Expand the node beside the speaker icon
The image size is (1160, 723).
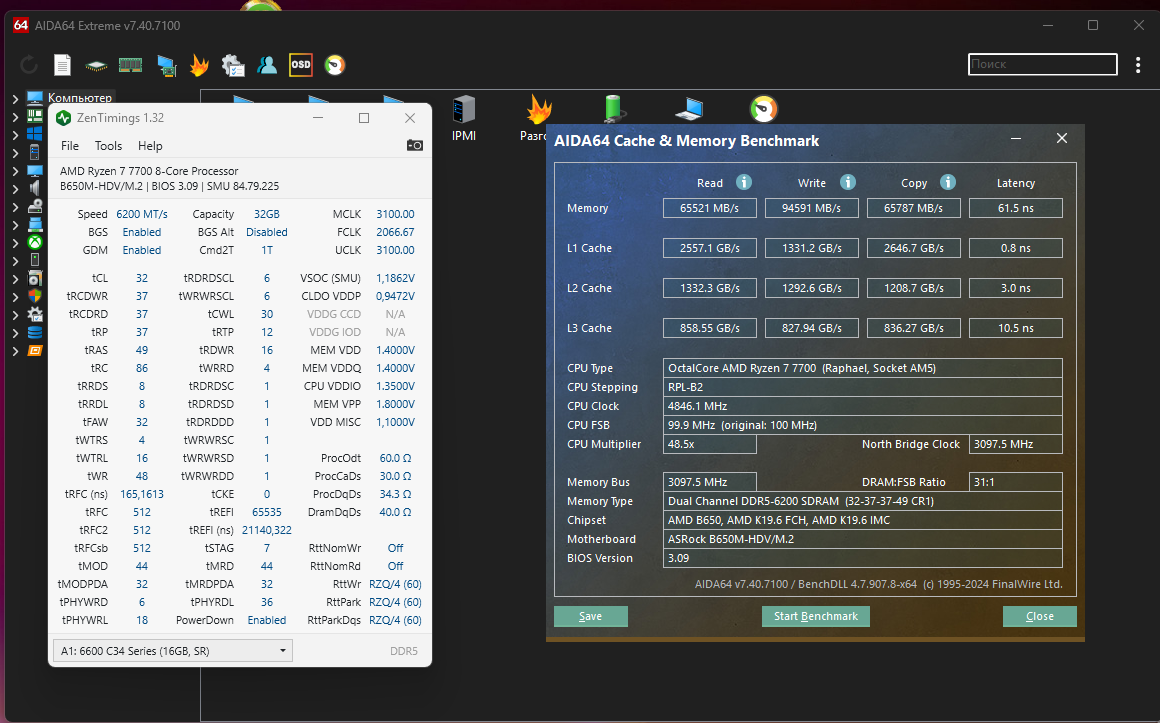click(15, 189)
